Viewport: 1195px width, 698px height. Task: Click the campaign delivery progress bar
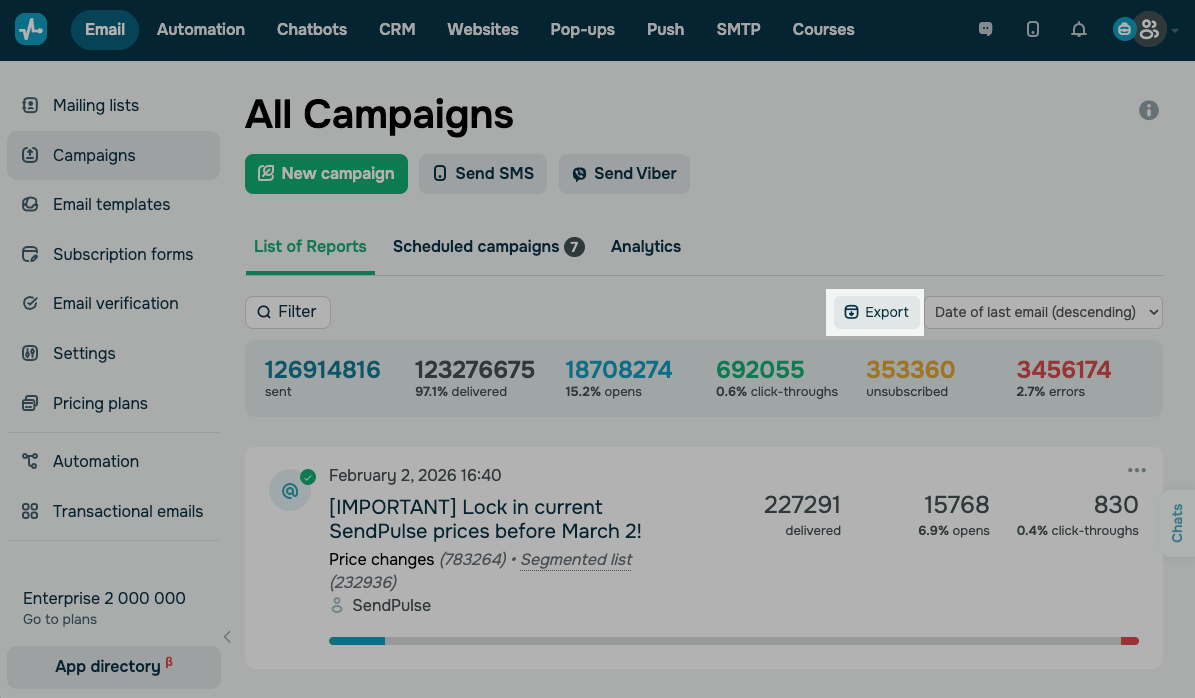[x=733, y=641]
